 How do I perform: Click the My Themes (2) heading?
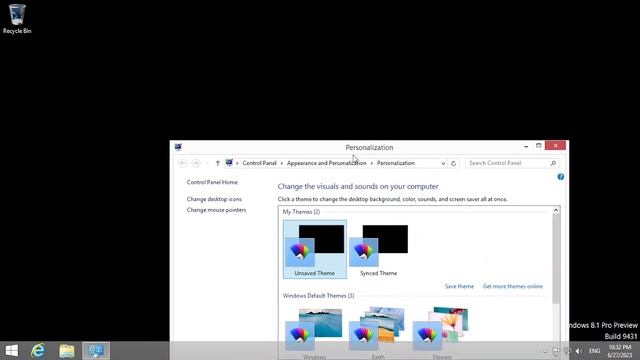(x=301, y=212)
